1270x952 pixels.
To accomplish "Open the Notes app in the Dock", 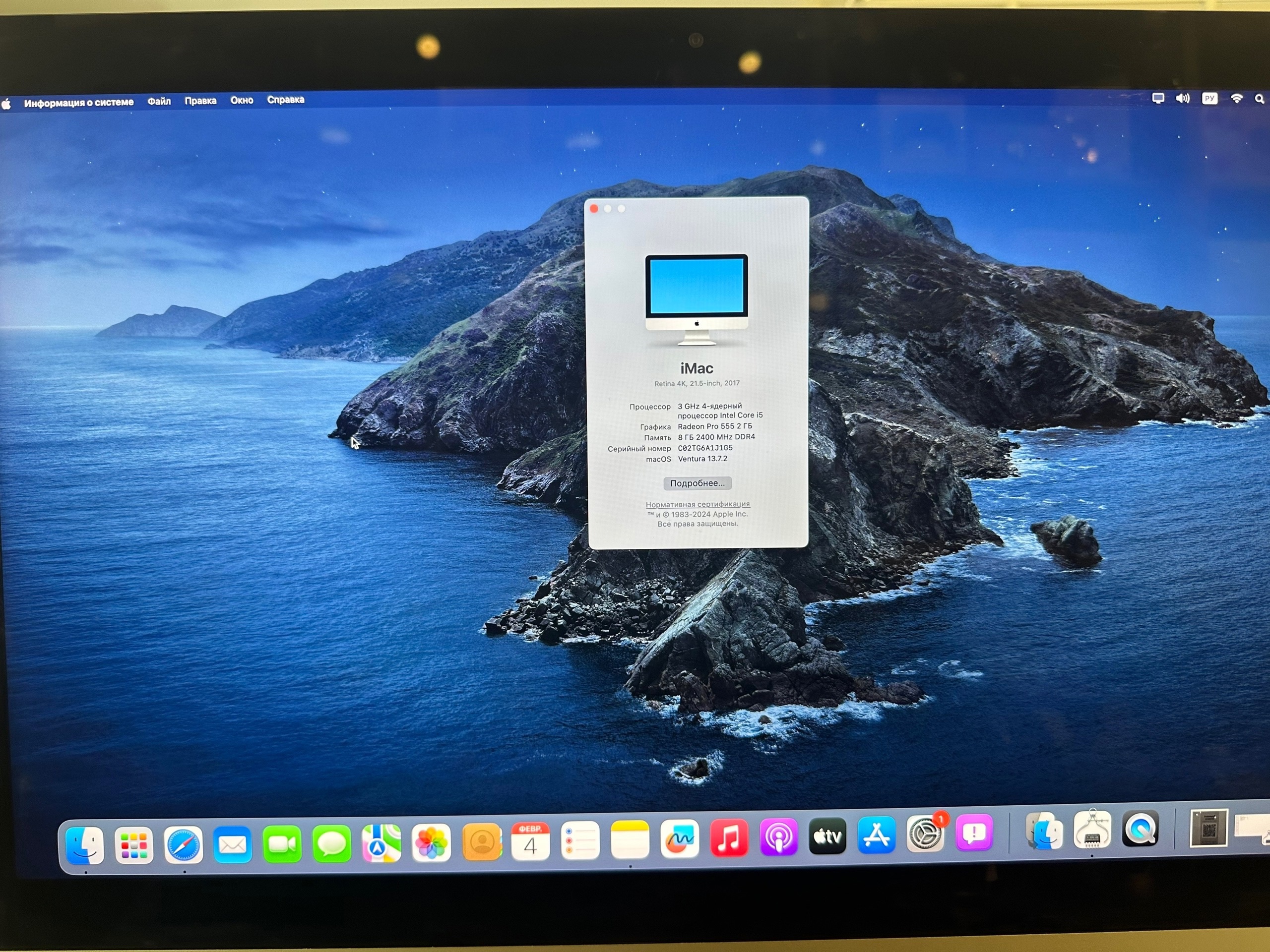I will point(630,840).
